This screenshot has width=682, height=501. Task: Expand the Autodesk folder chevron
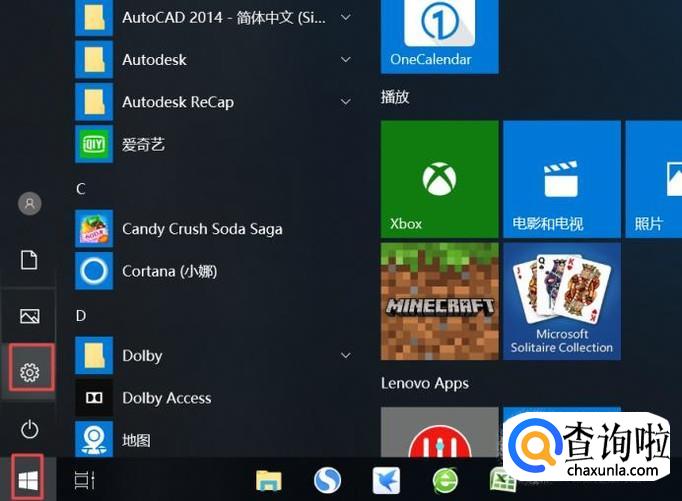[x=346, y=60]
